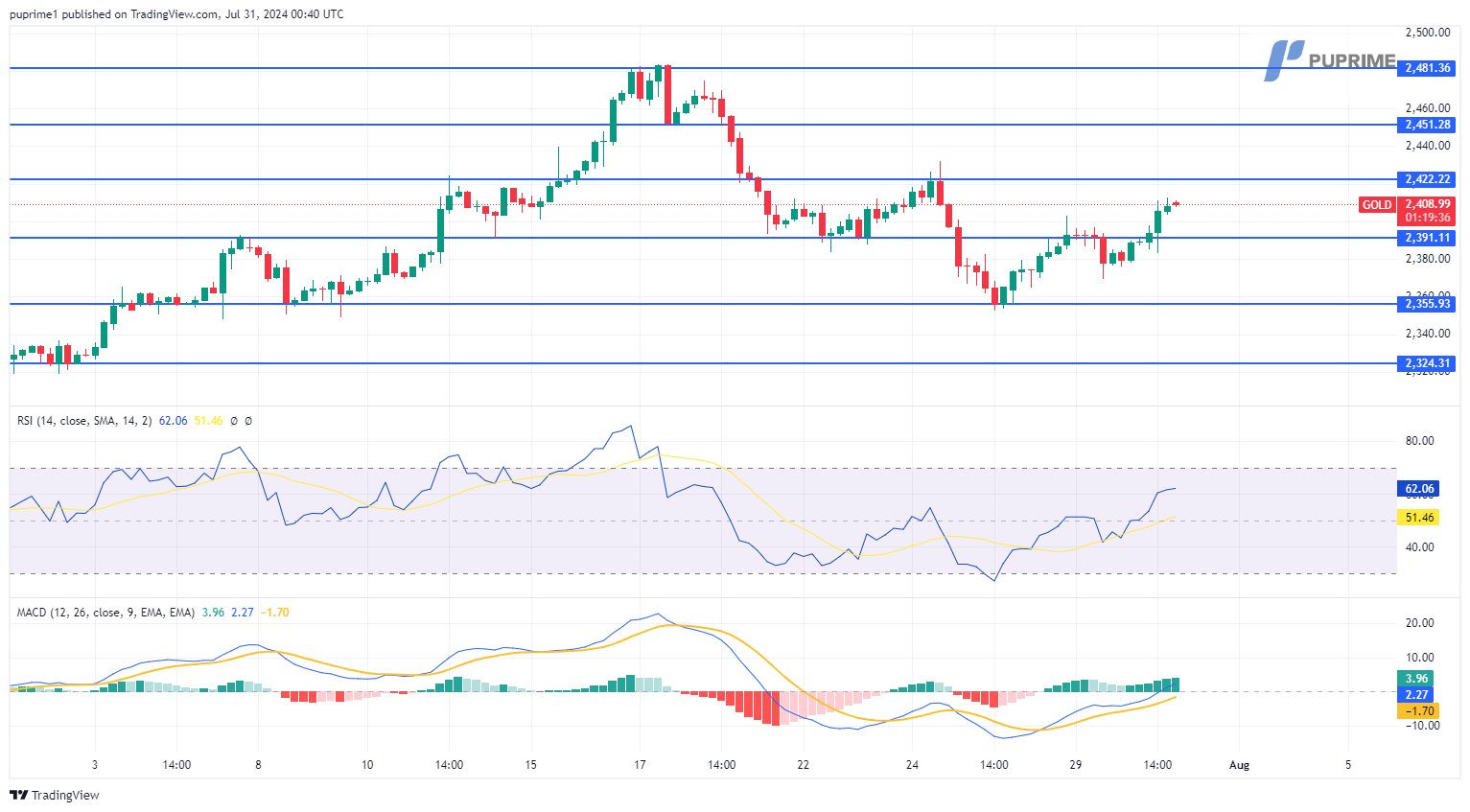The height and width of the screenshot is (812, 1470).
Task: Select the GOLD symbol tag on price scale
Action: 1377,204
